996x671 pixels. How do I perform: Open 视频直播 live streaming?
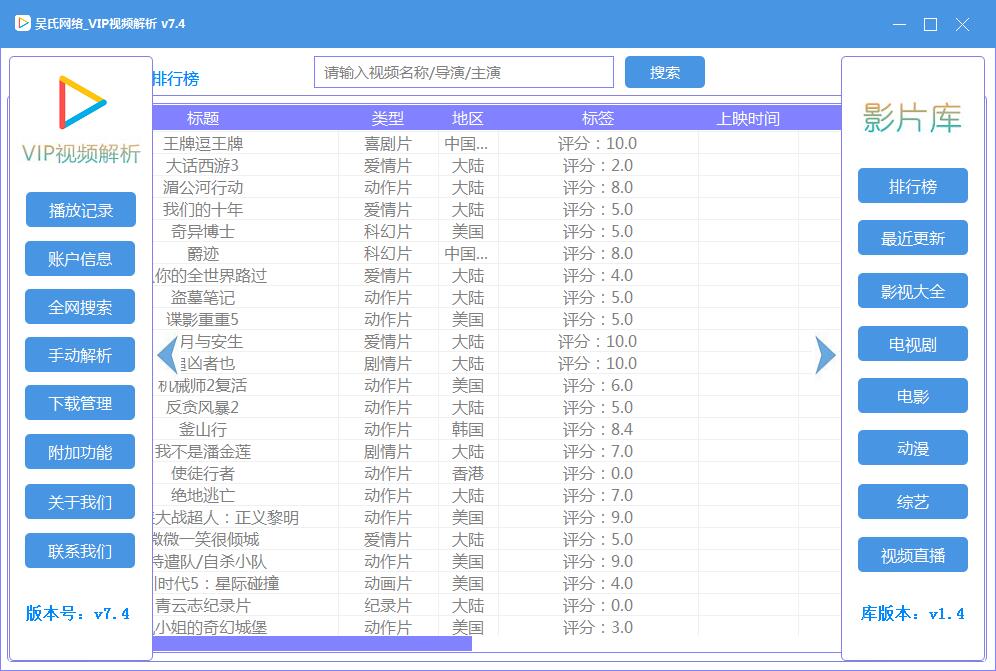tap(913, 555)
